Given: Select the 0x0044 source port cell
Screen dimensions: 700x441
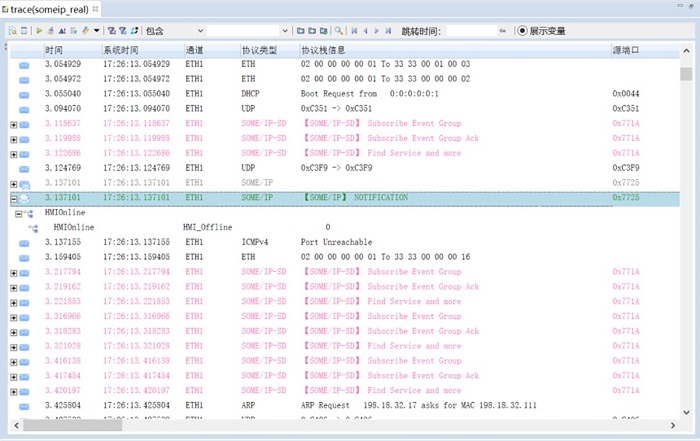Looking at the screenshot, I should pyautogui.click(x=626, y=94).
